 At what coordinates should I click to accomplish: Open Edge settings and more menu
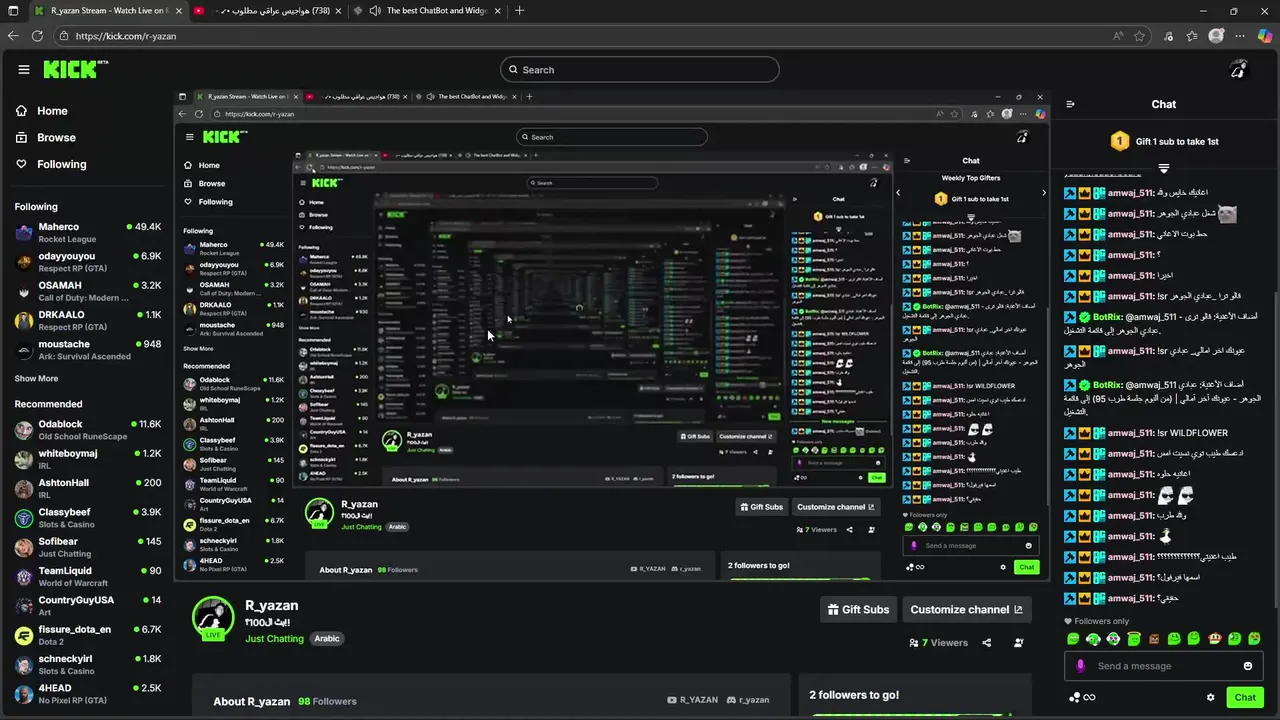pyautogui.click(x=1241, y=36)
